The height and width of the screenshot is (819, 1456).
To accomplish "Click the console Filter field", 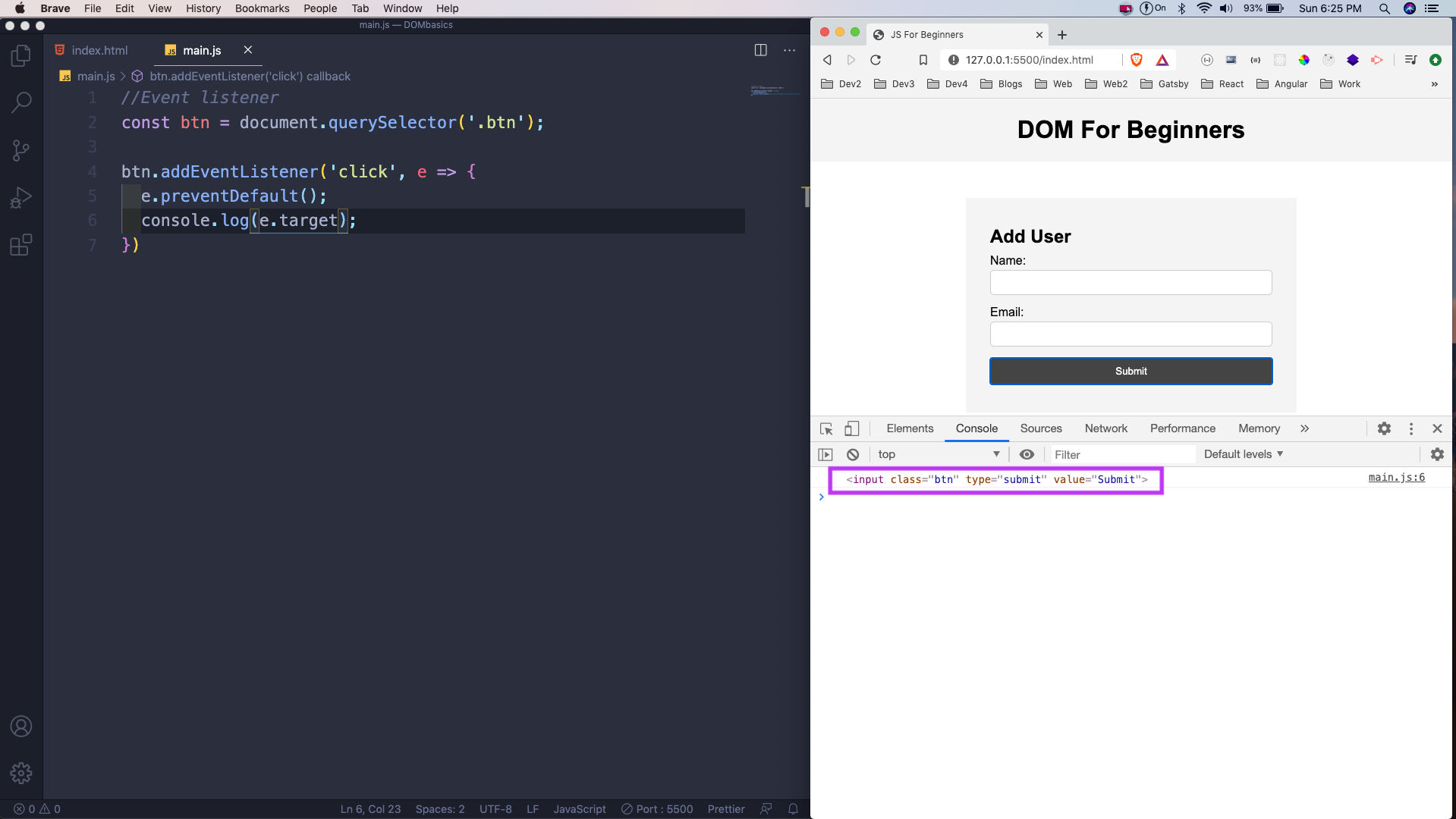I will tap(1121, 454).
